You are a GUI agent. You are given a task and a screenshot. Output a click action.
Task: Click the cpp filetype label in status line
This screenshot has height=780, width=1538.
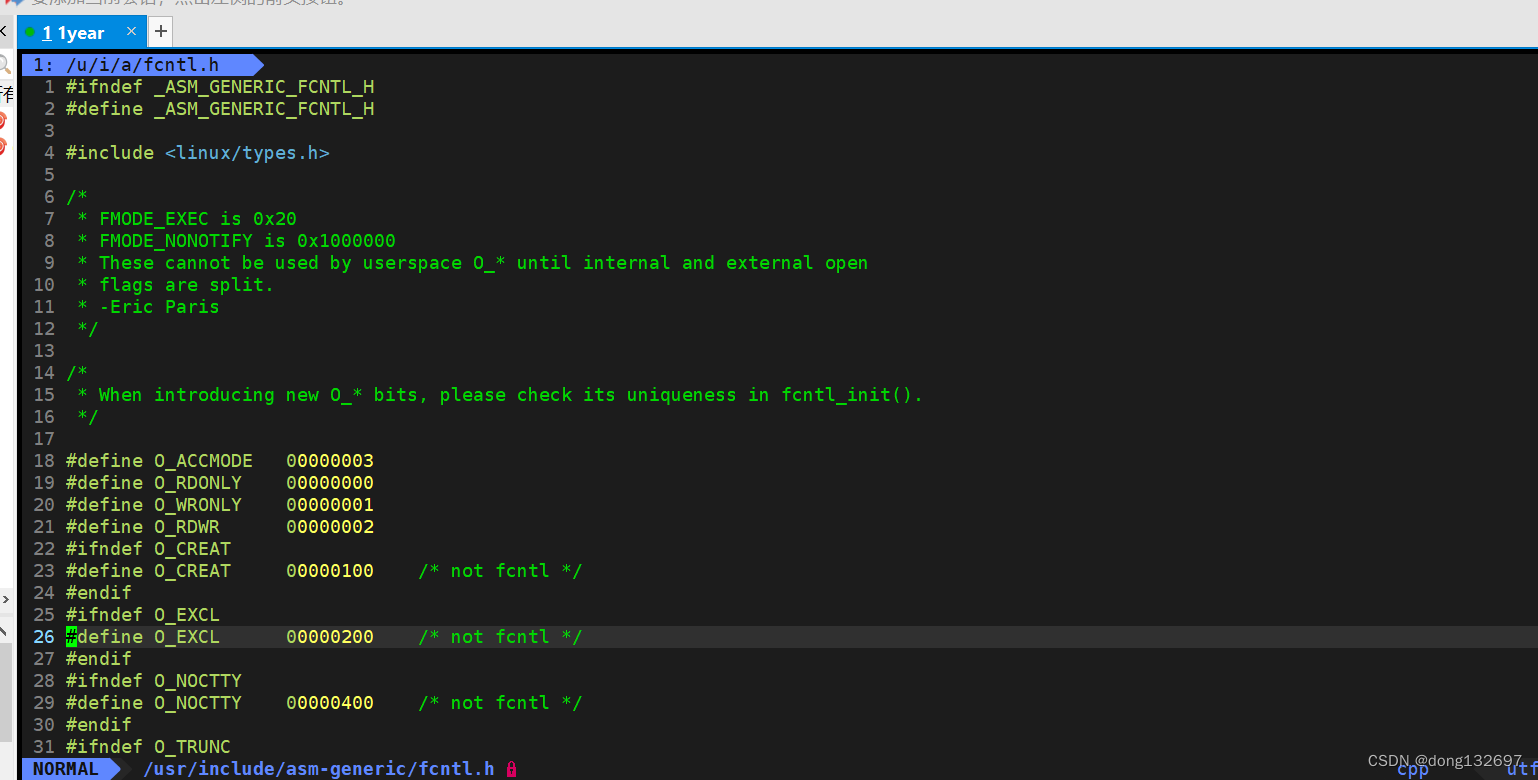coord(1413,769)
